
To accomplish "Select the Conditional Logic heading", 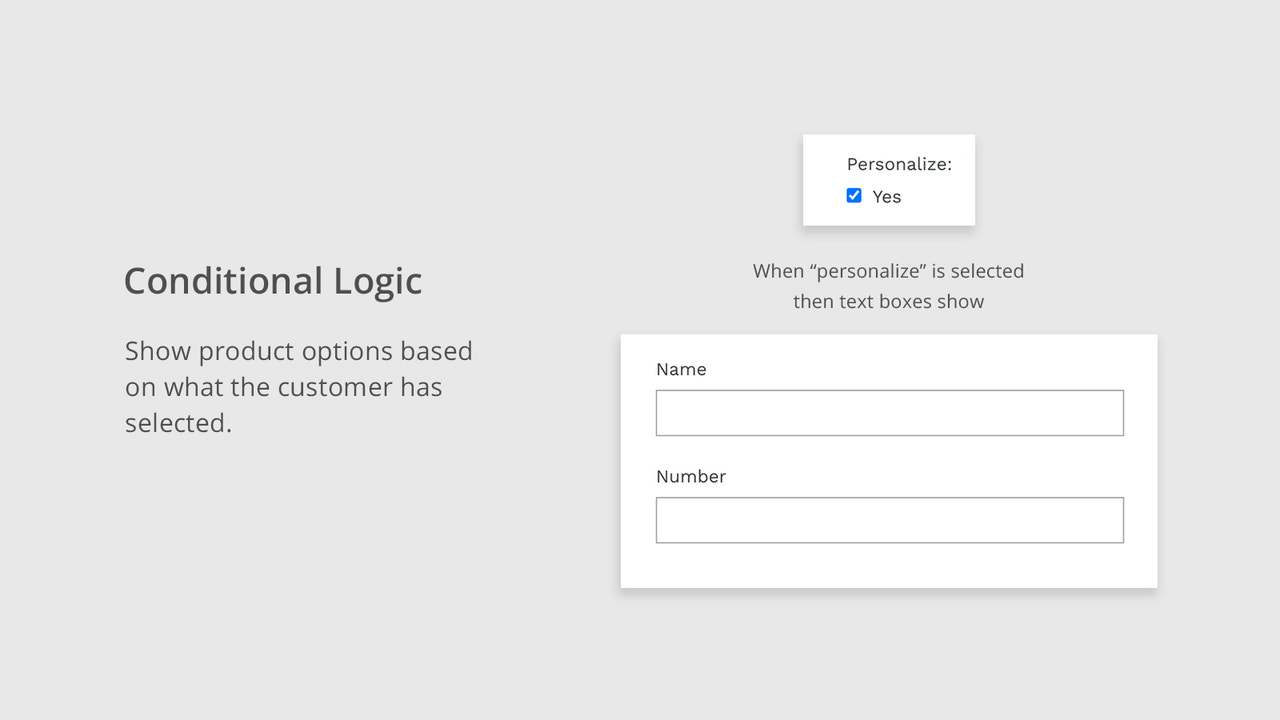I will coord(272,281).
